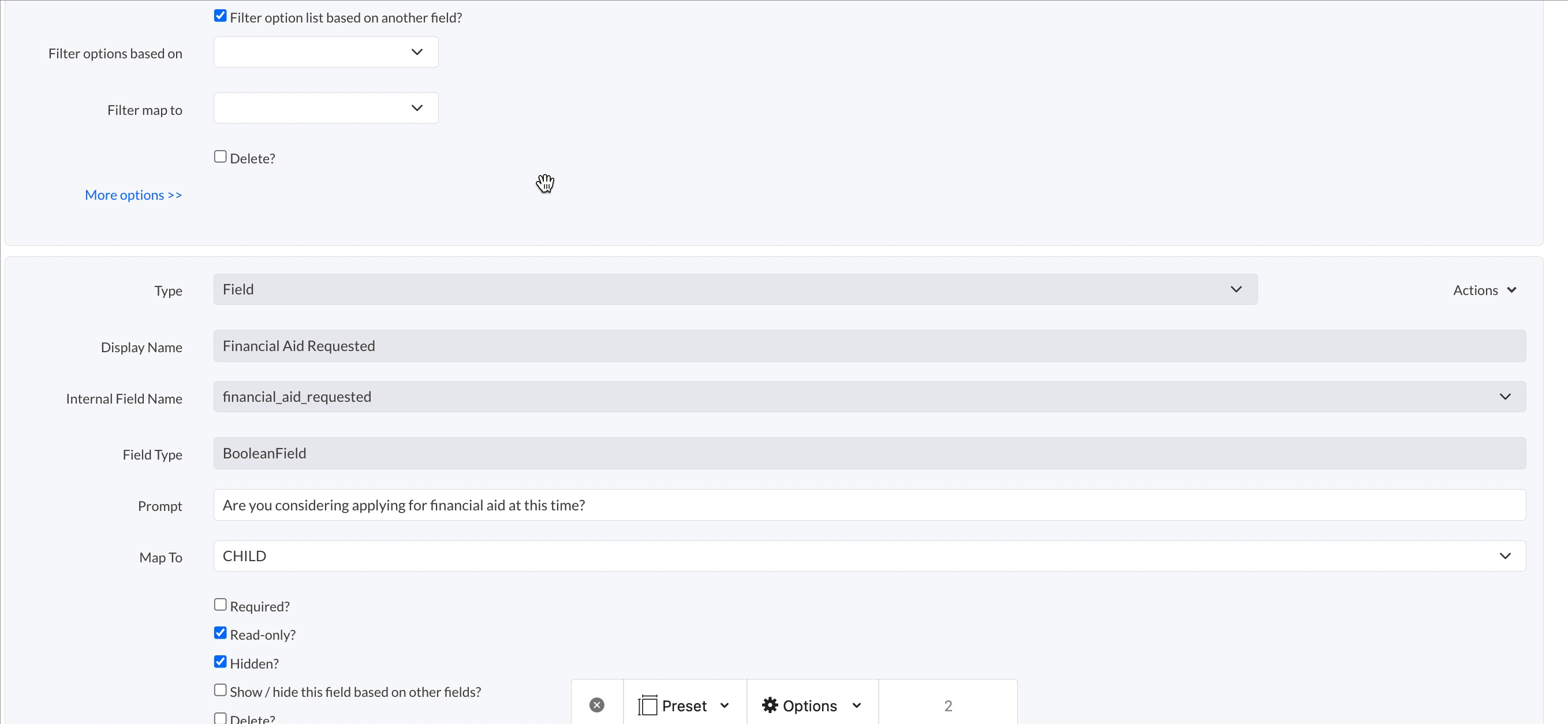This screenshot has height=724, width=1568.
Task: Open the Filter map to dropdown
Action: (326, 109)
